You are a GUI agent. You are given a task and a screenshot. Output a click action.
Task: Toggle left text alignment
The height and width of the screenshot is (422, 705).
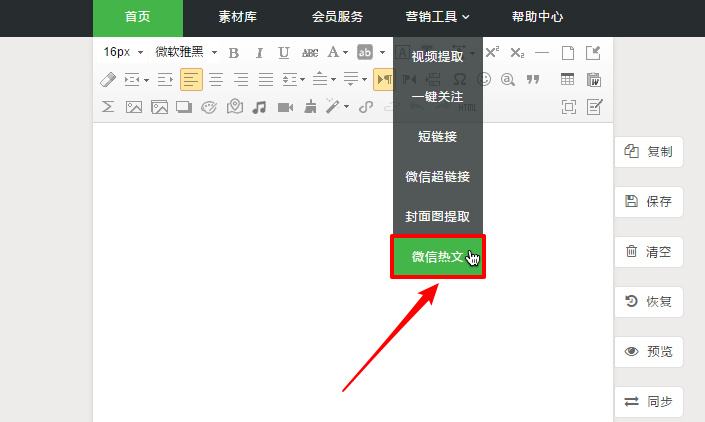pyautogui.click(x=191, y=80)
